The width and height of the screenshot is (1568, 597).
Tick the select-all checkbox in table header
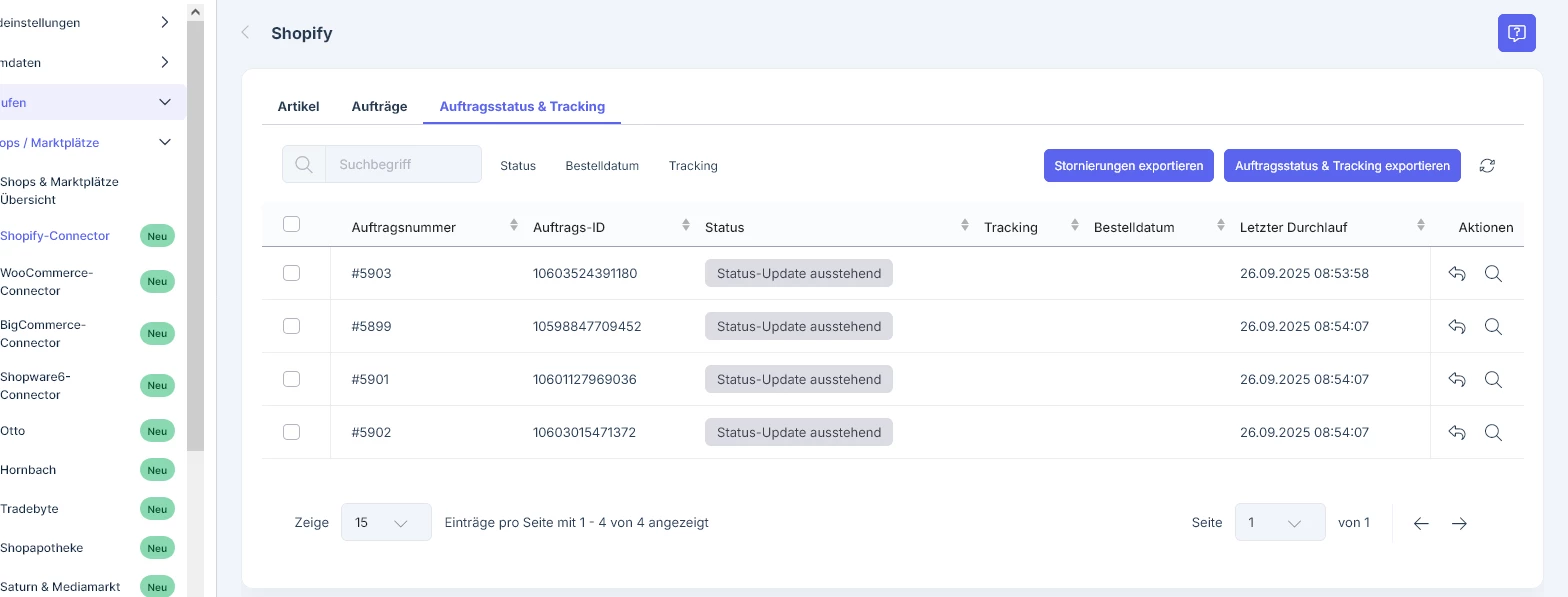[292, 224]
